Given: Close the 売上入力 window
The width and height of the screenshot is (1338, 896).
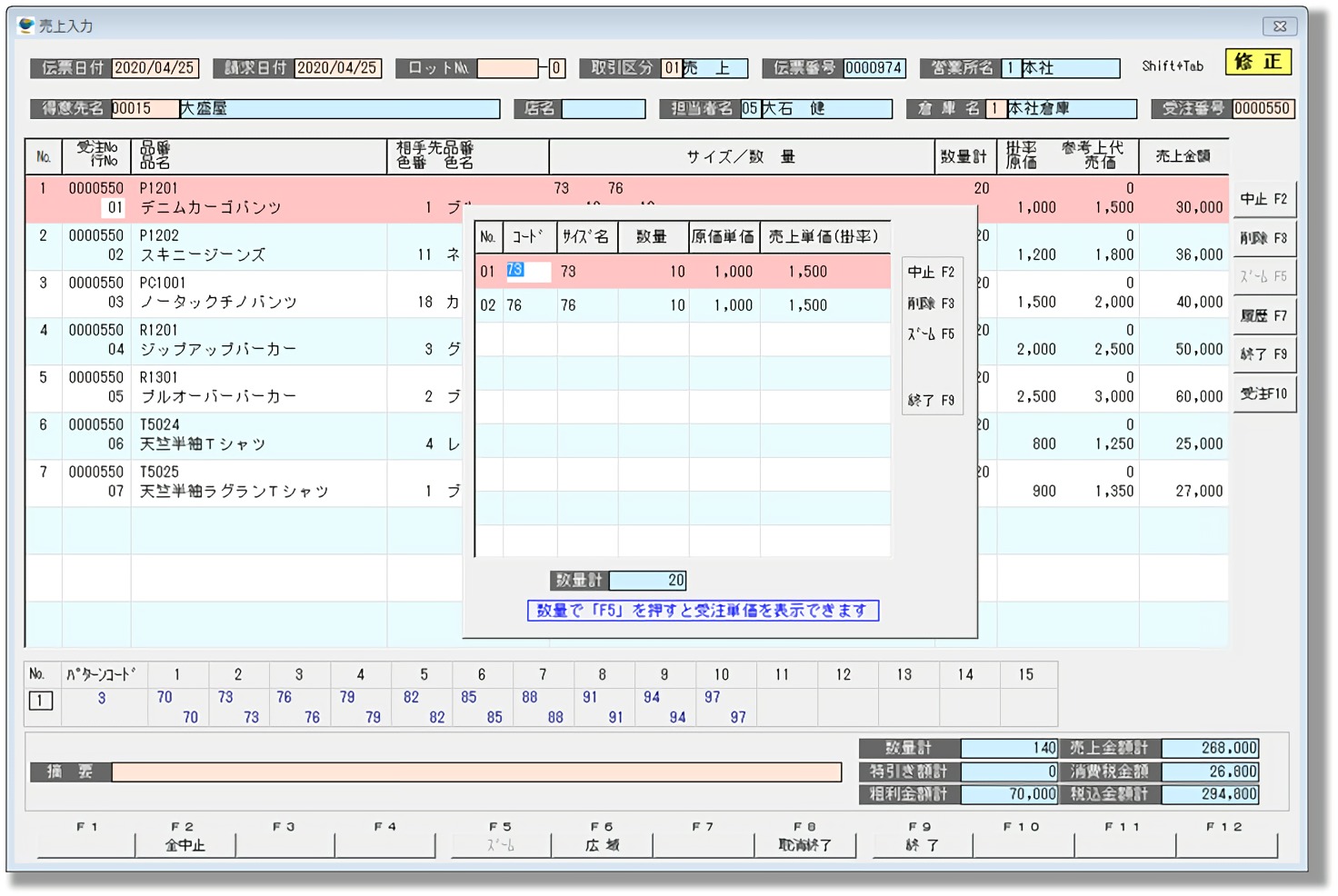Looking at the screenshot, I should click(1280, 26).
